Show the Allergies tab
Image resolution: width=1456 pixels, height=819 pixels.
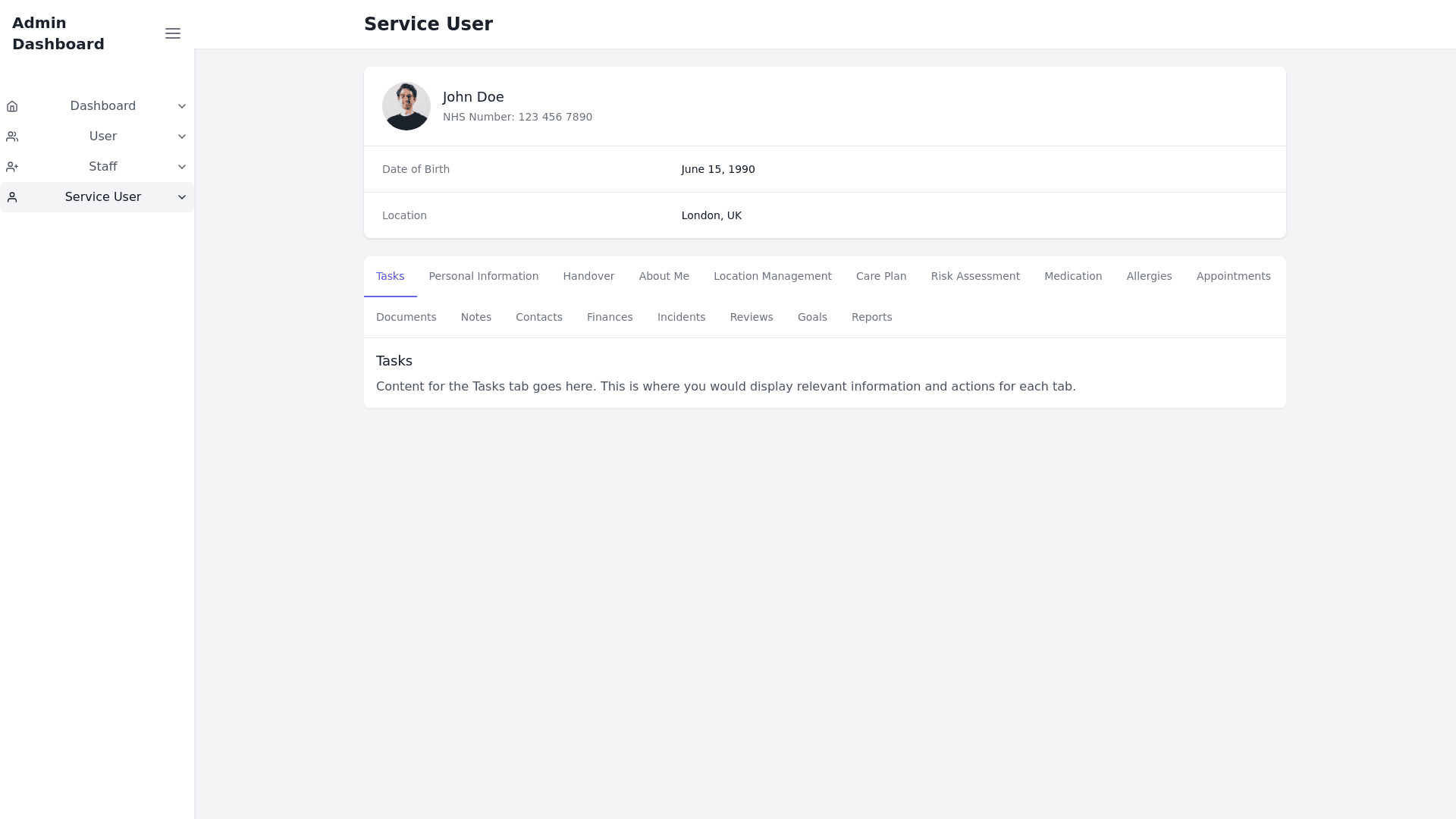click(x=1149, y=276)
